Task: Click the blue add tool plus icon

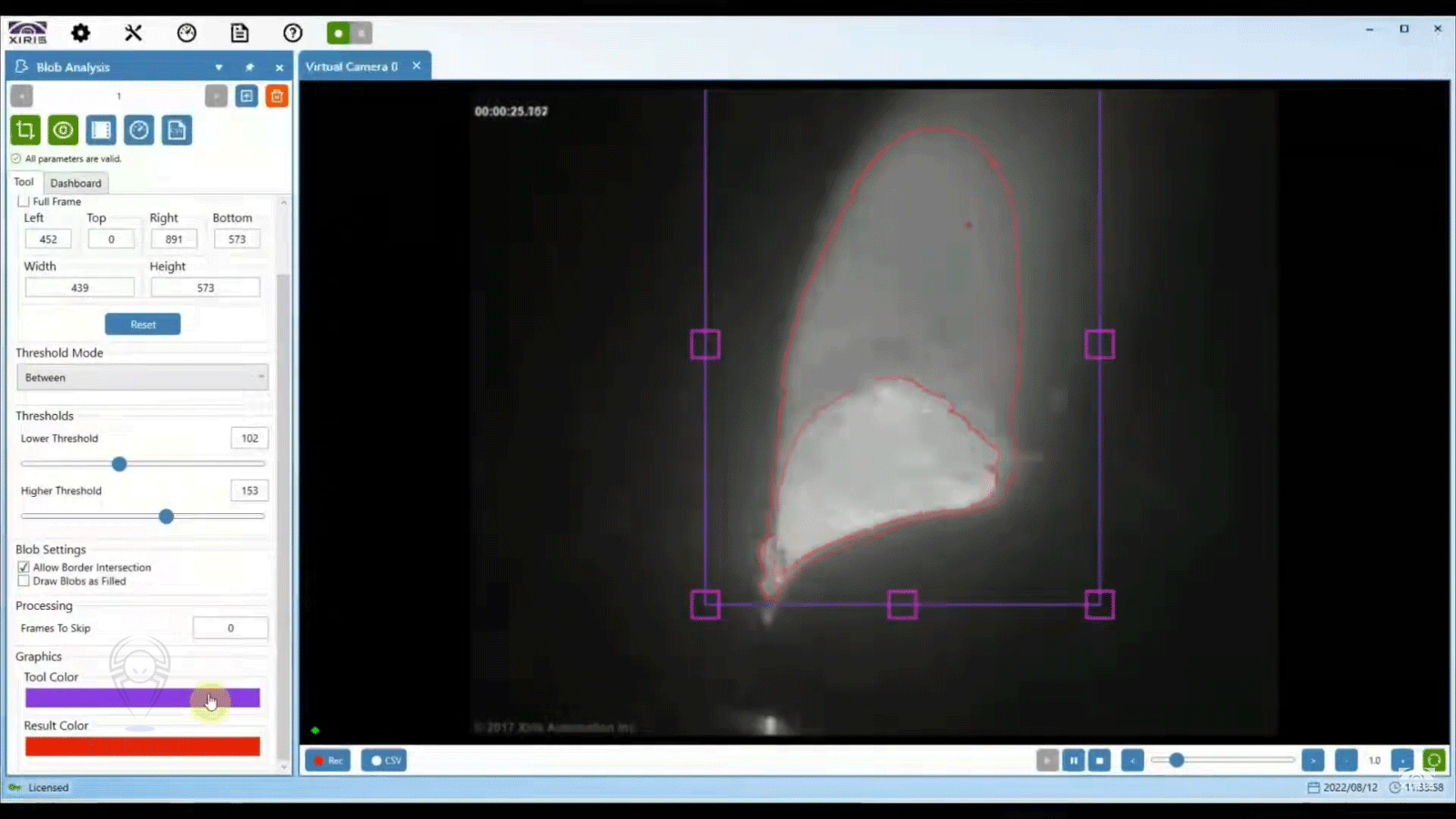Action: coord(247,96)
